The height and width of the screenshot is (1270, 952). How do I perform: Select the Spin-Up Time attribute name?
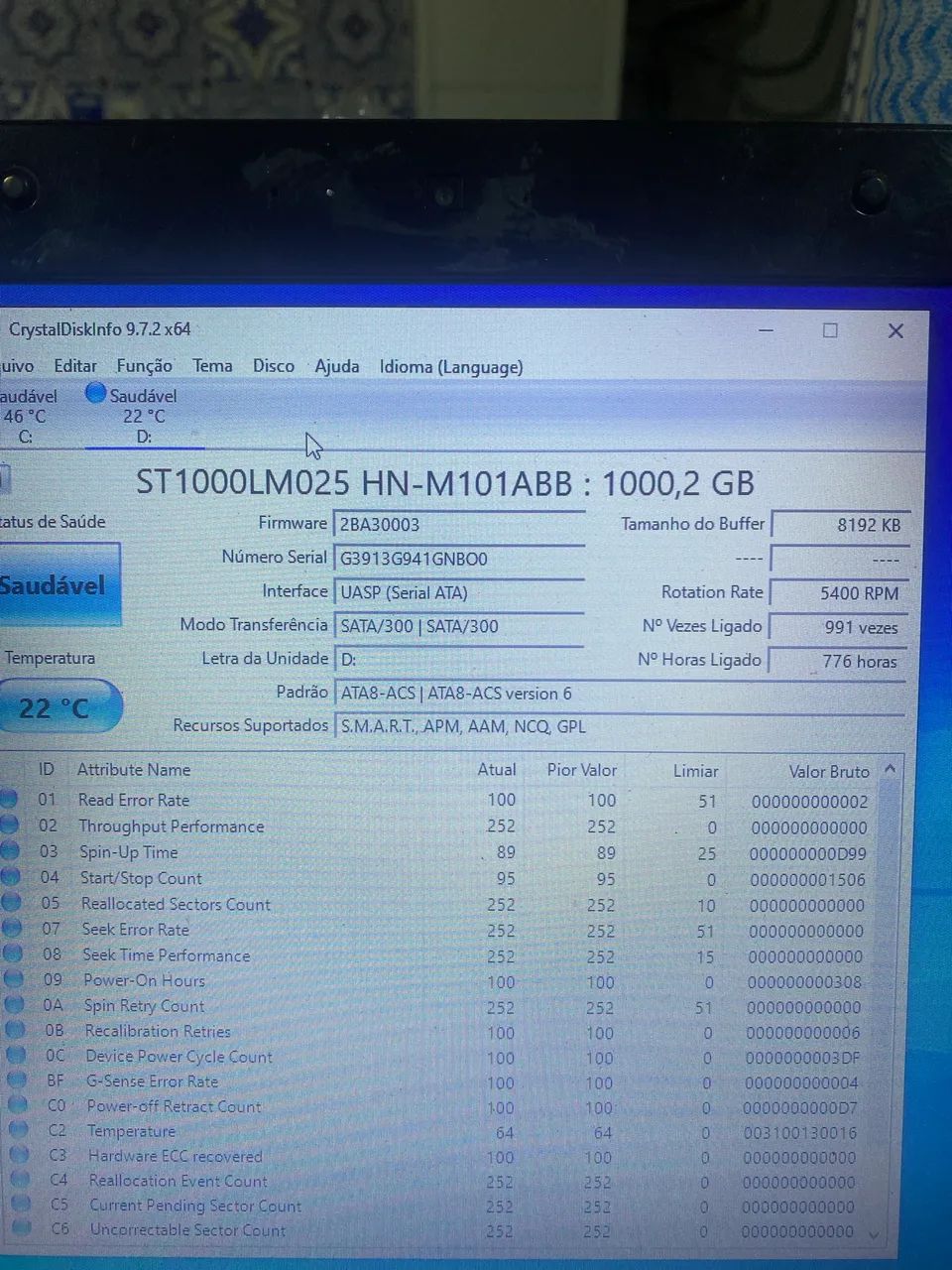coord(129,852)
